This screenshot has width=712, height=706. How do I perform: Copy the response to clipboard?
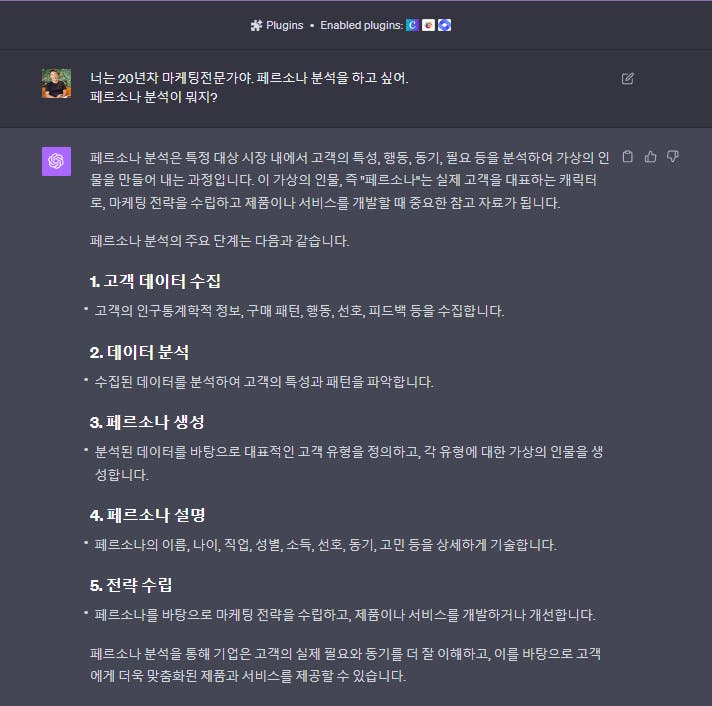[628, 156]
